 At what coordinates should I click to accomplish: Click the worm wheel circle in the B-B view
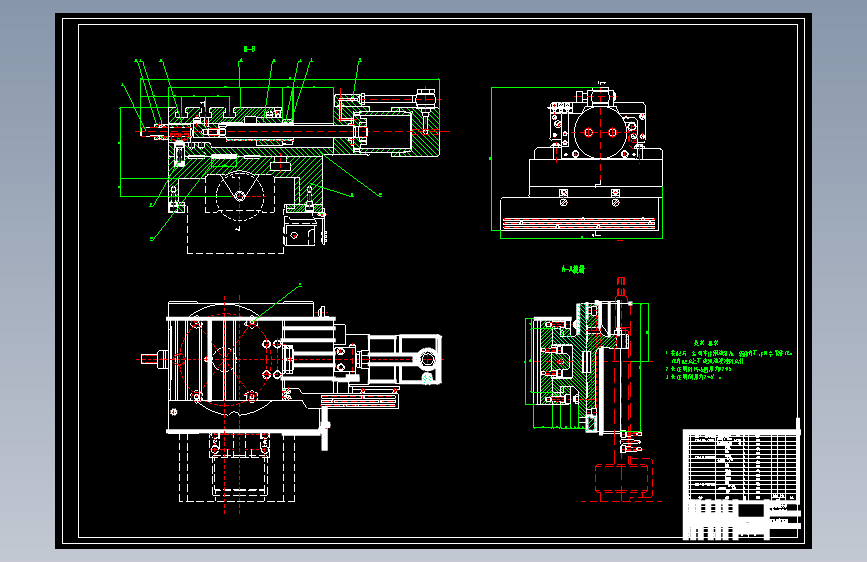240,196
